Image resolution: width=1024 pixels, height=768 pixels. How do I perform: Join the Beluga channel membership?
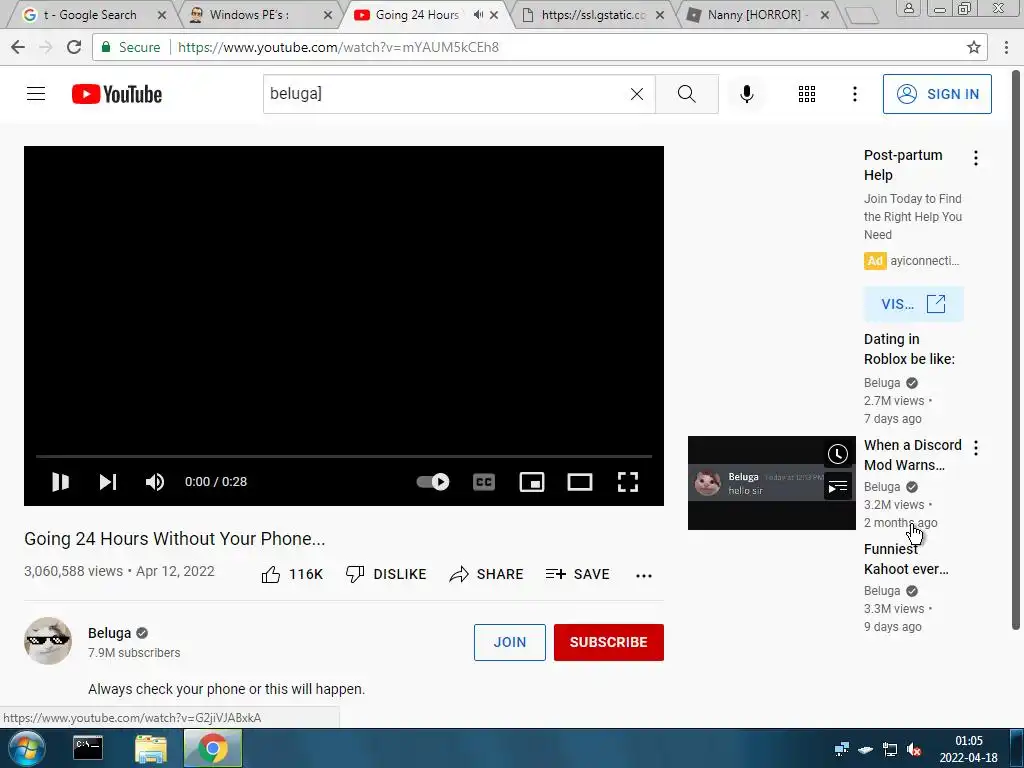point(509,642)
